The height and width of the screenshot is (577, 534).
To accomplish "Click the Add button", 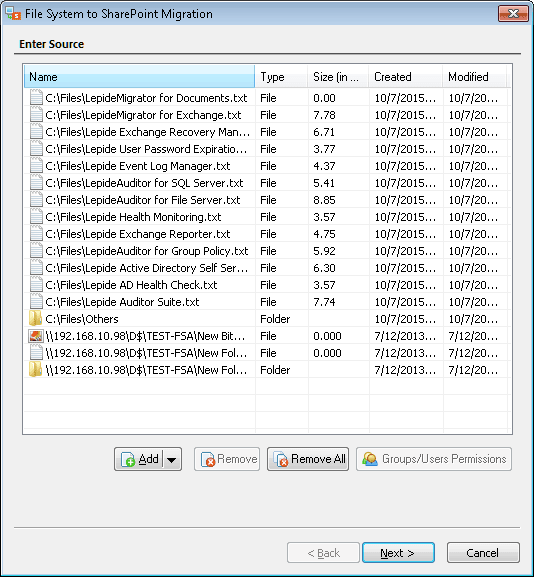I will tap(139, 459).
